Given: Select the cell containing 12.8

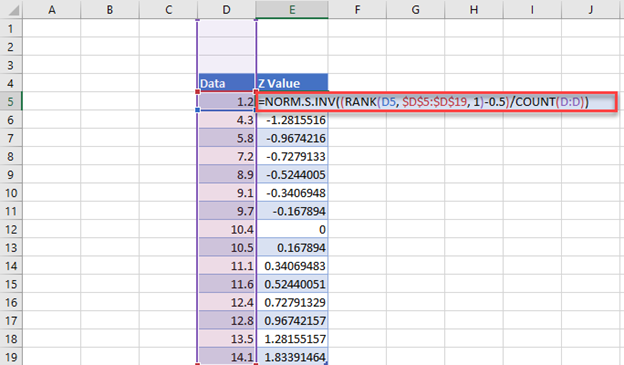Looking at the screenshot, I should click(x=226, y=321).
